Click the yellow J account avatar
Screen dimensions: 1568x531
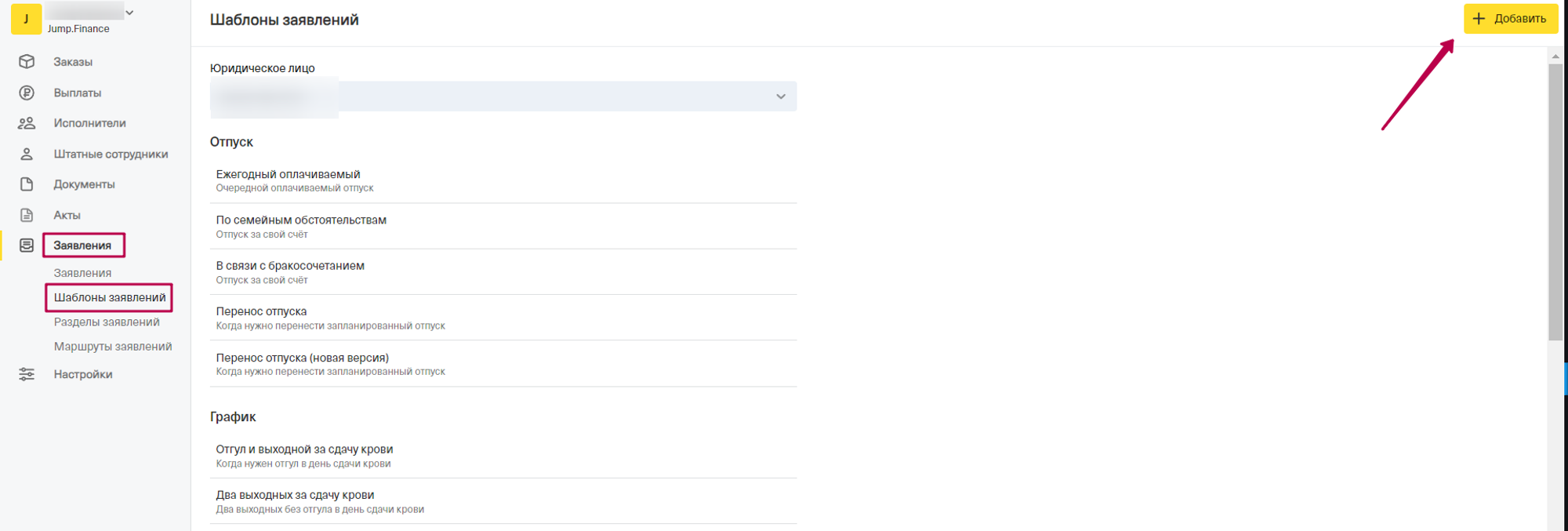pos(26,19)
